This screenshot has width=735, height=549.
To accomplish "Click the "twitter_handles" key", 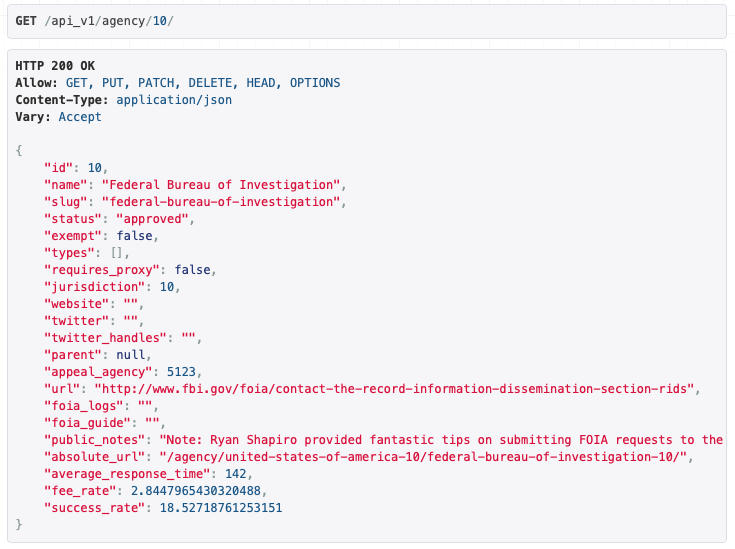I will (105, 338).
